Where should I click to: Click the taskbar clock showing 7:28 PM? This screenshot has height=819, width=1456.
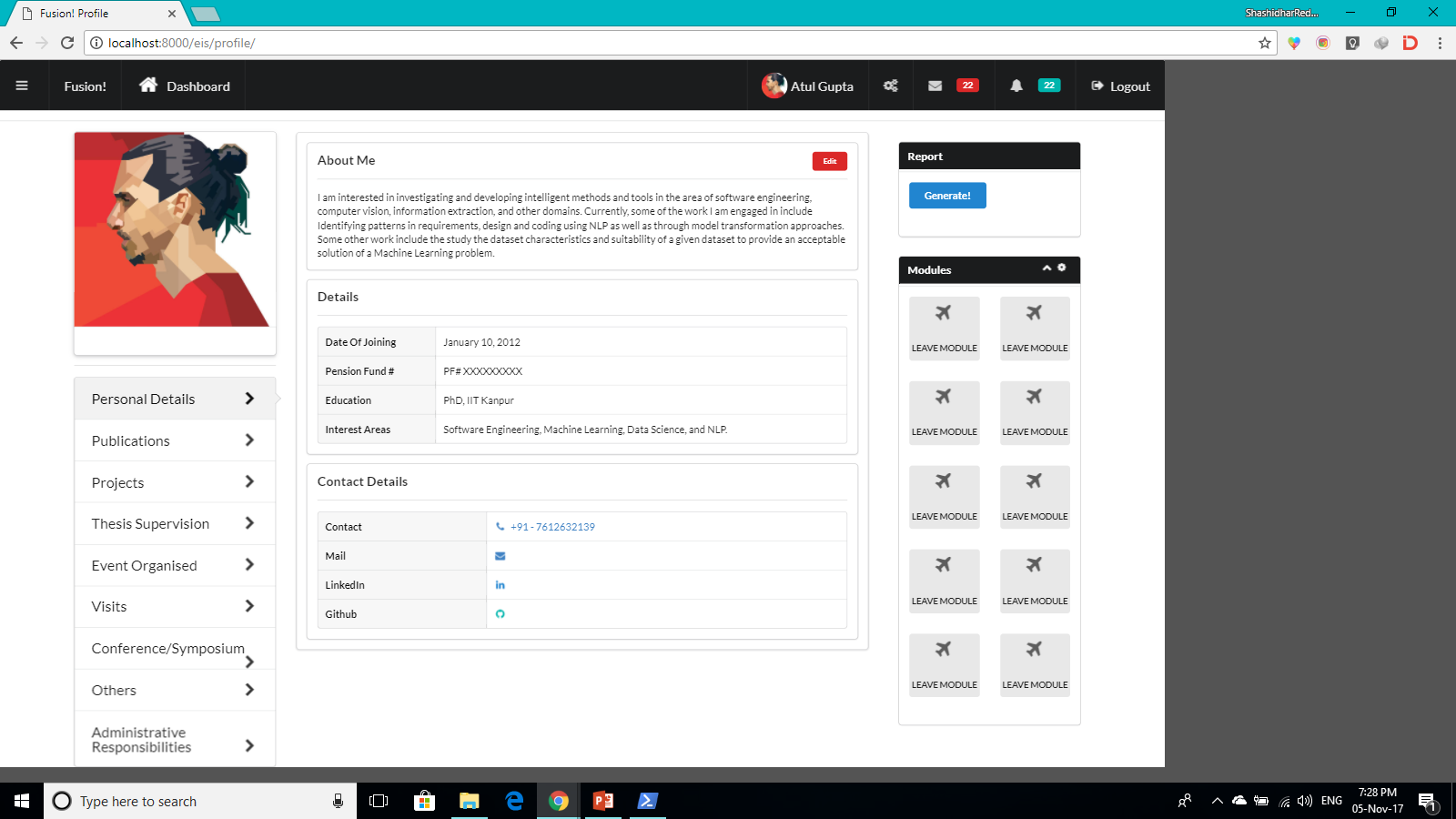coord(1378,801)
